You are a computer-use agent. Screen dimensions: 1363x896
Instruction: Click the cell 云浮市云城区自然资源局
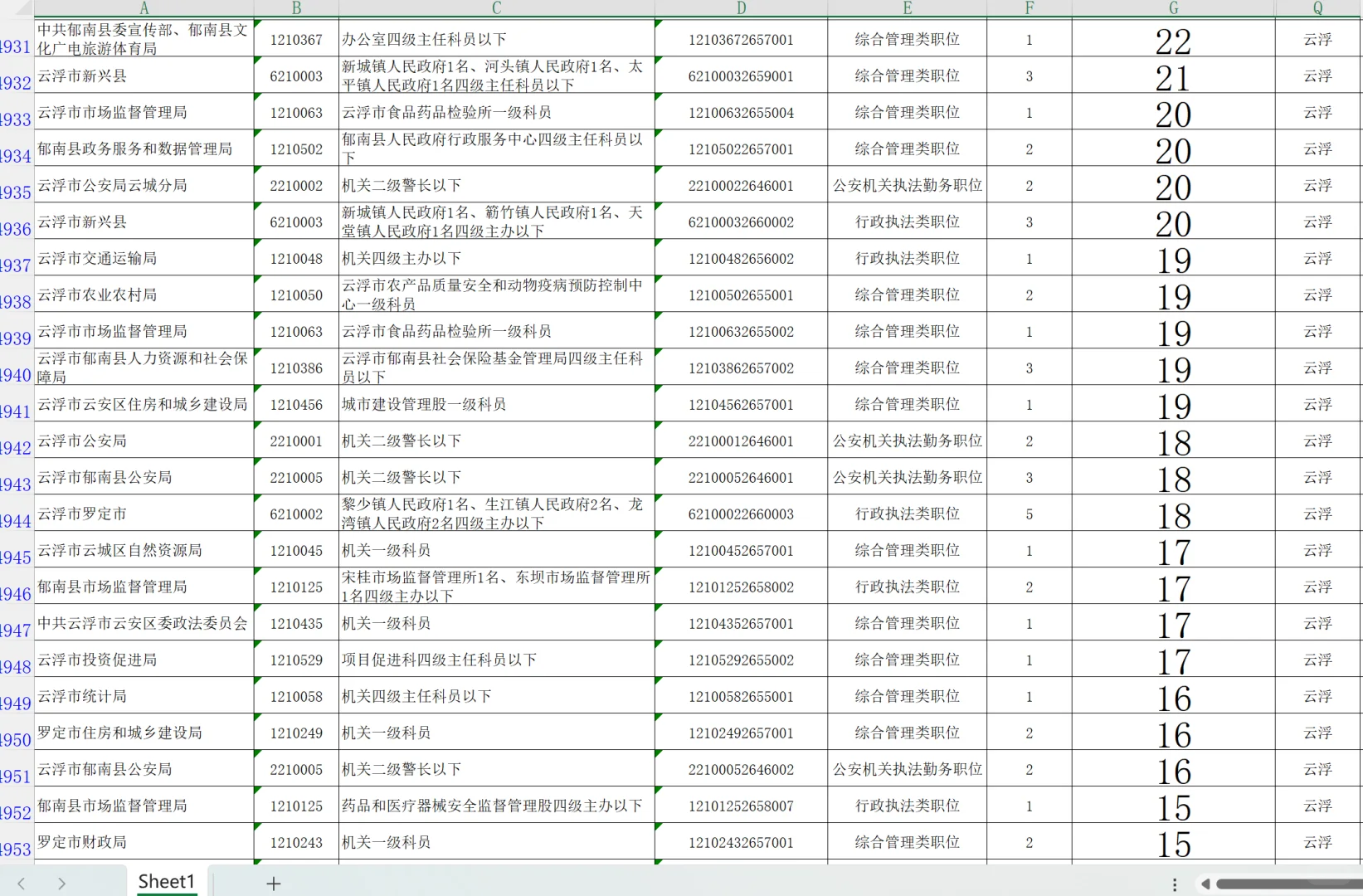[144, 550]
